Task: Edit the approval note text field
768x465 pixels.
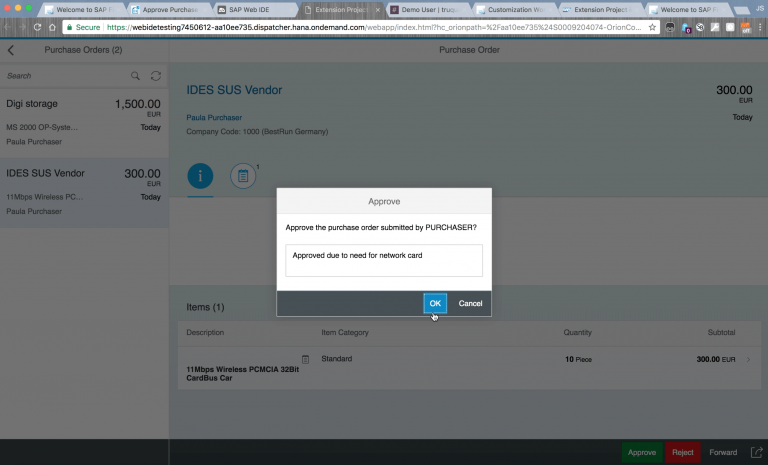Action: [x=384, y=260]
